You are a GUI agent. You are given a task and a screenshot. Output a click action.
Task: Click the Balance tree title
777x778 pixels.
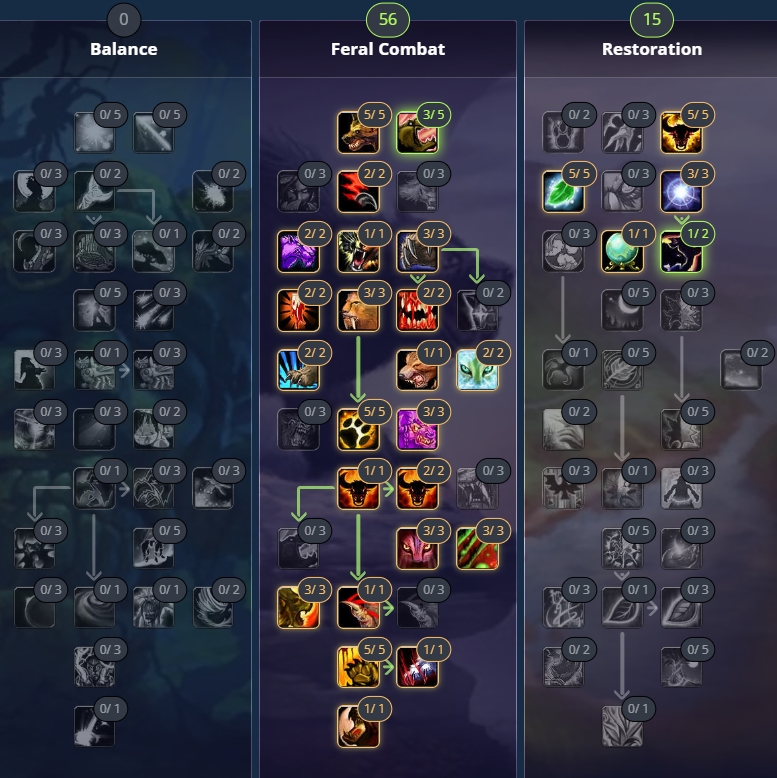coord(124,49)
